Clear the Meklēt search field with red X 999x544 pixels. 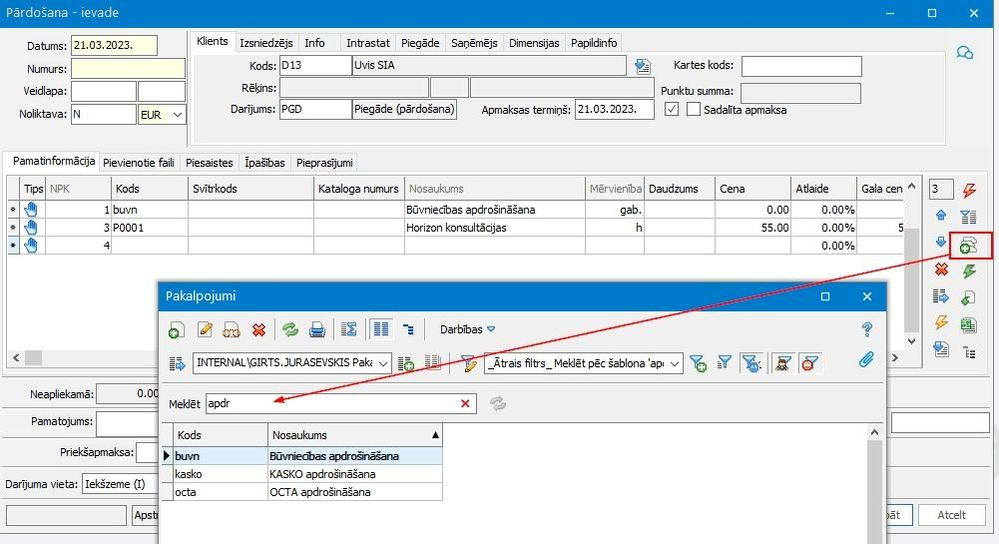click(x=465, y=403)
